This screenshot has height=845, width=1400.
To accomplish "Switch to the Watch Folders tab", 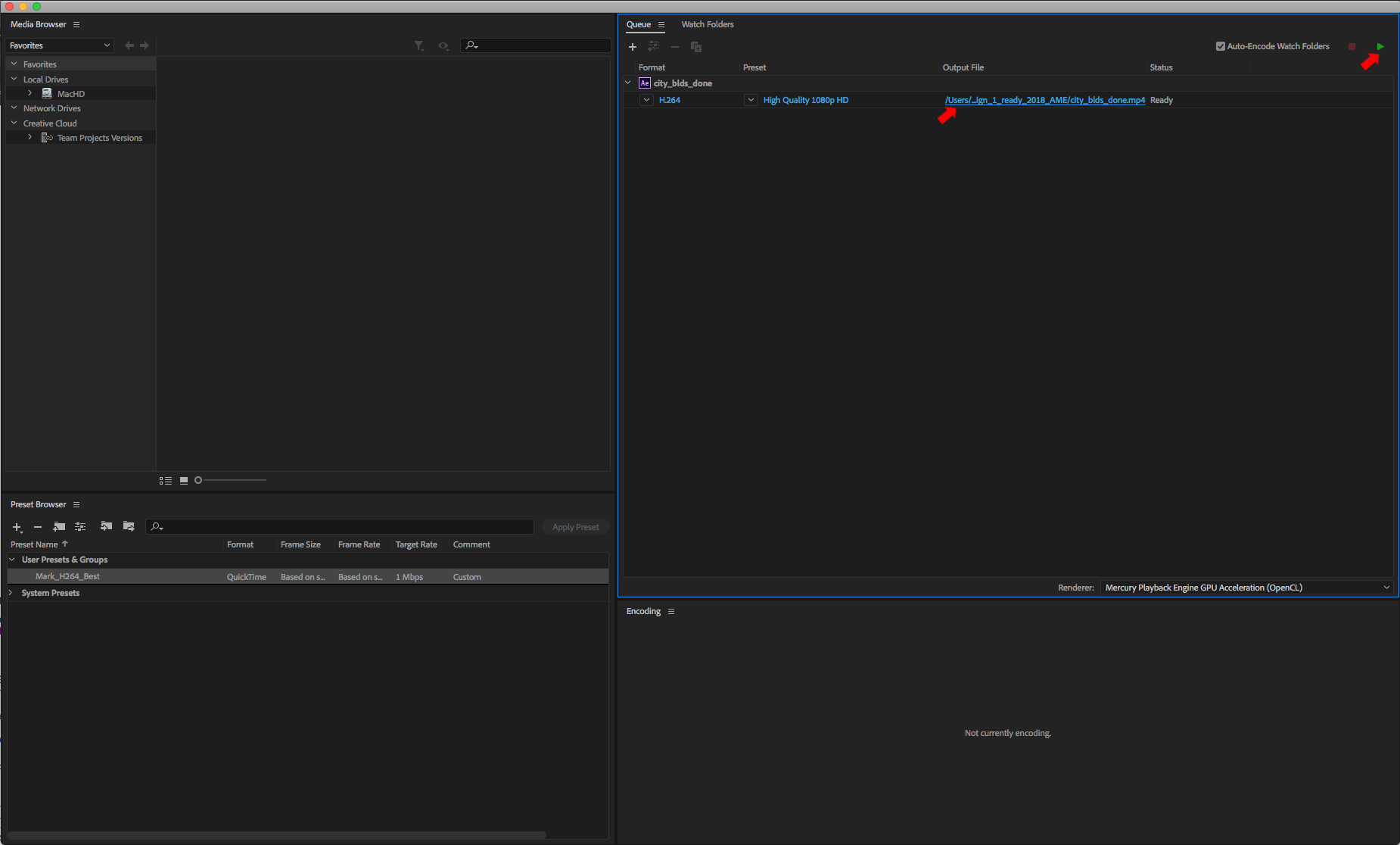I will point(708,25).
